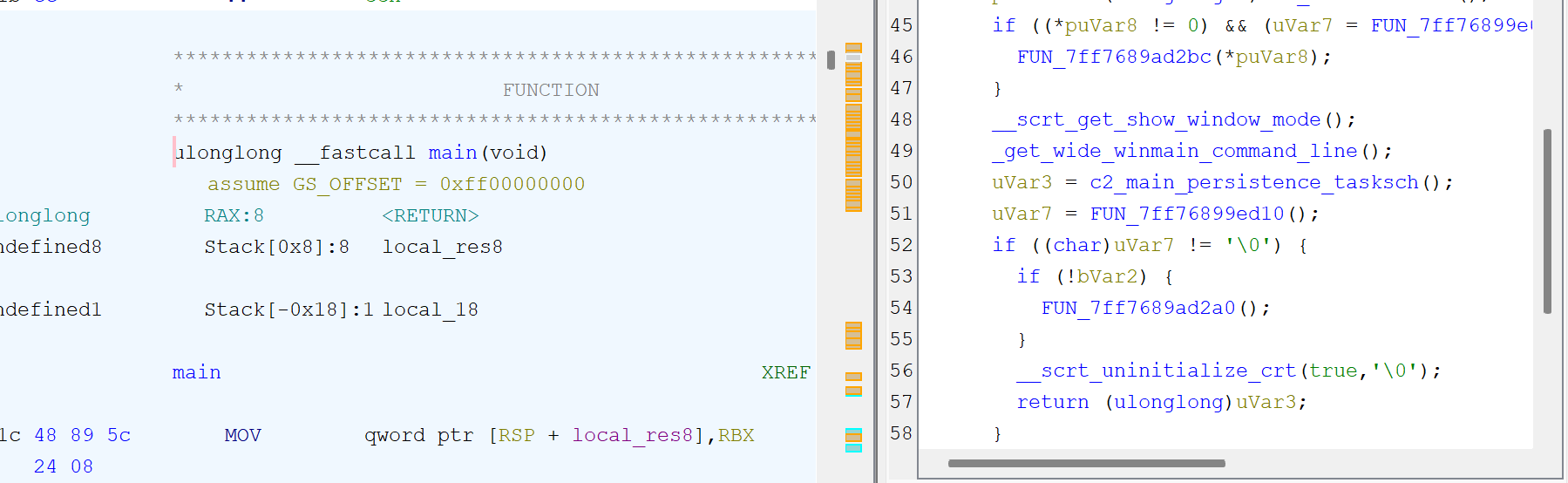Click the topmost orange marker in overview margin
This screenshot has width=1568, height=483.
coord(853,48)
